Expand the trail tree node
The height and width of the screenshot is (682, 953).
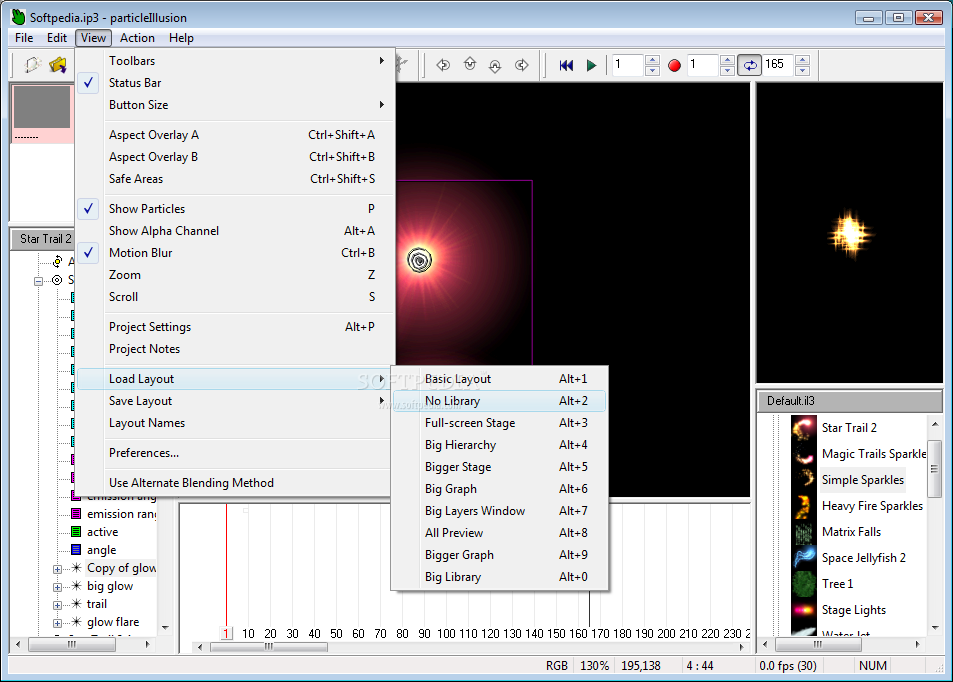coord(57,605)
